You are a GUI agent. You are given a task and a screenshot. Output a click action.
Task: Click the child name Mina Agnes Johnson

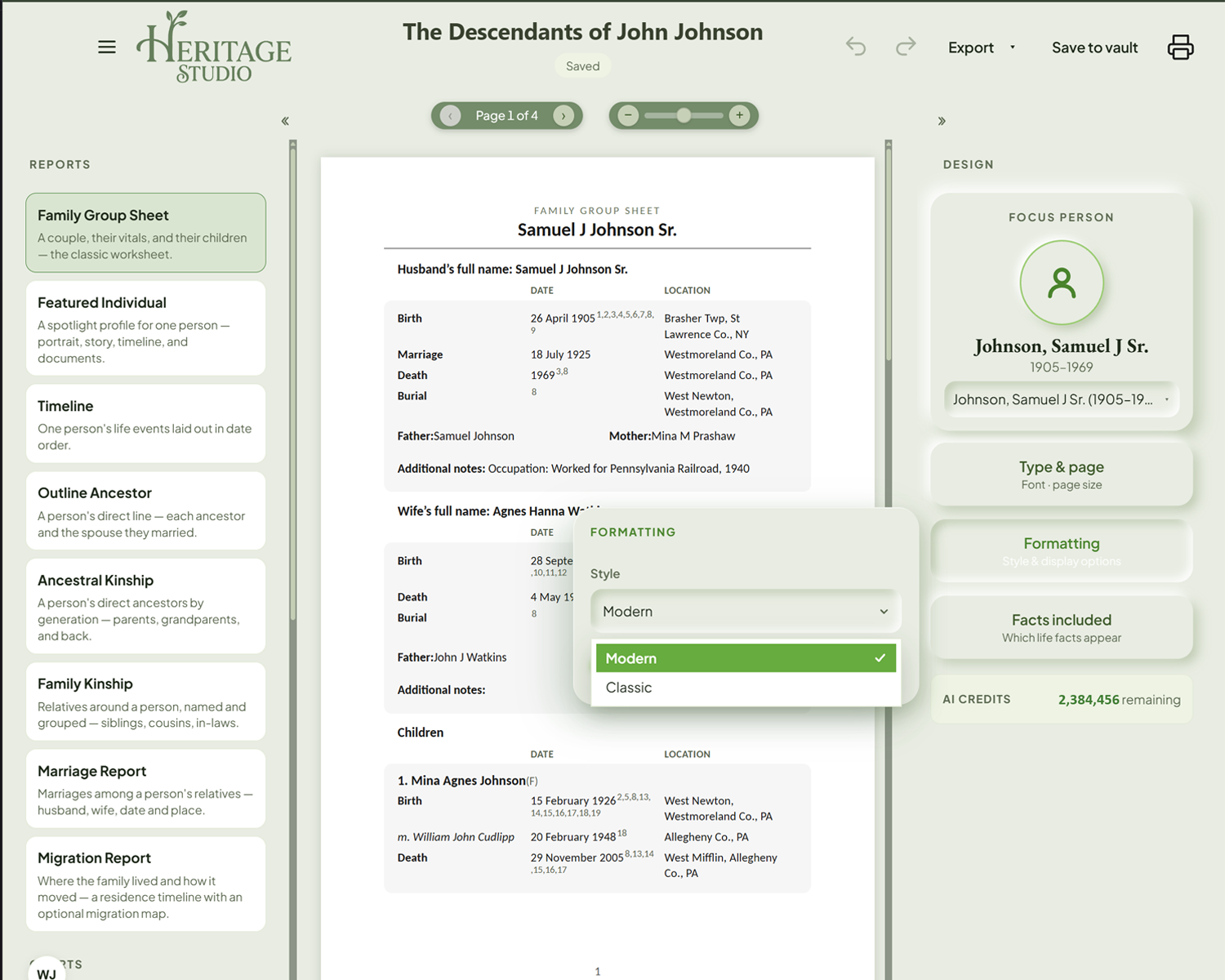[468, 781]
